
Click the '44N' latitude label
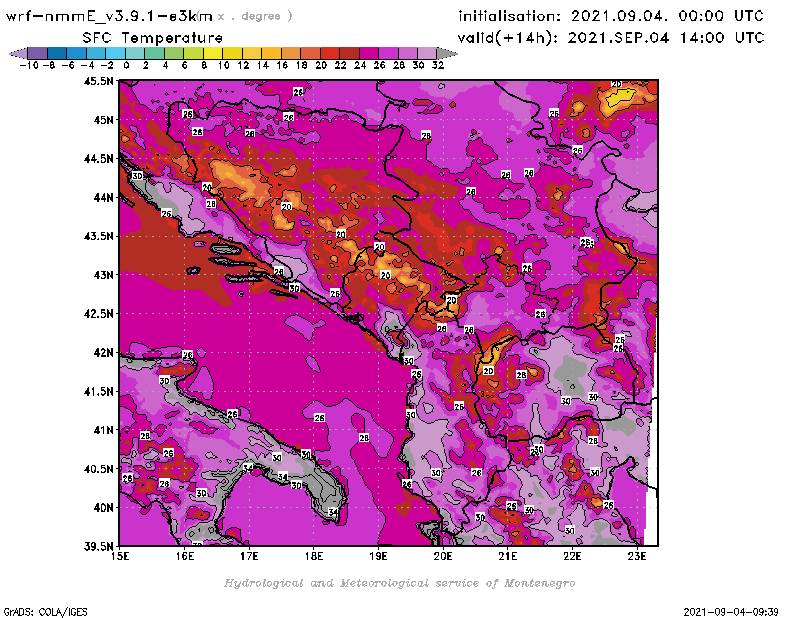click(x=104, y=197)
